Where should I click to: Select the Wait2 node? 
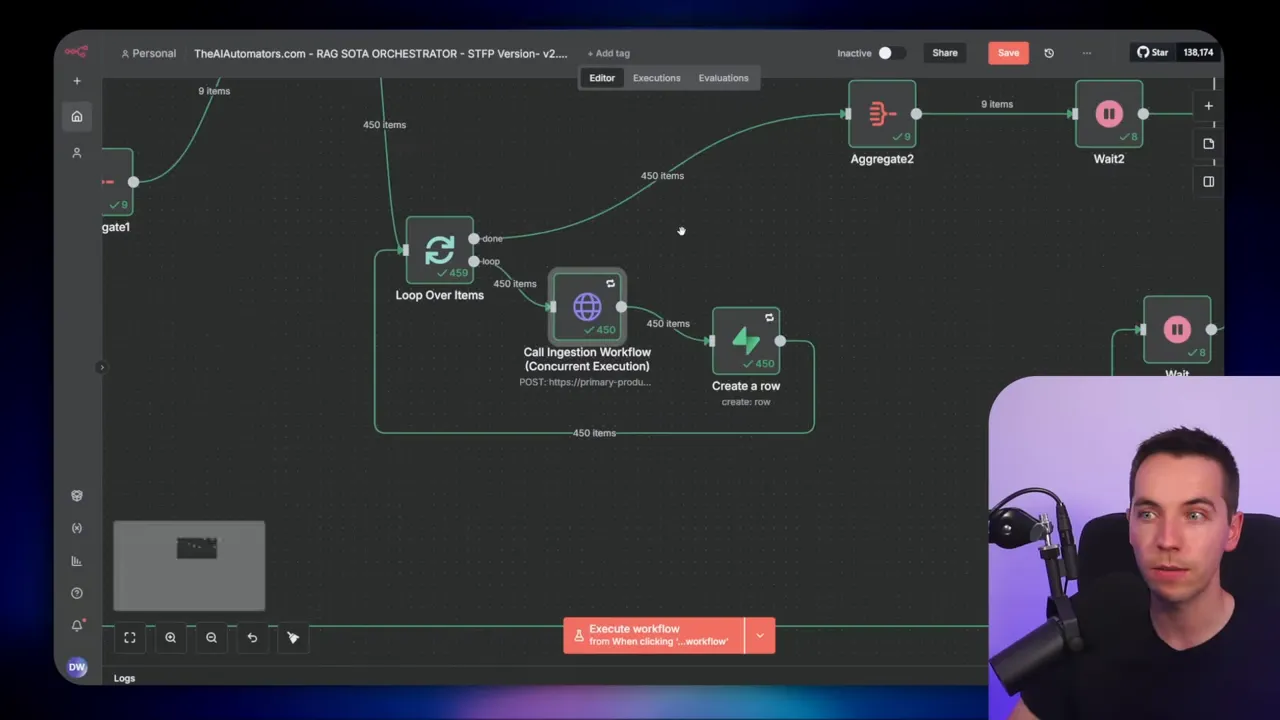pyautogui.click(x=1109, y=114)
